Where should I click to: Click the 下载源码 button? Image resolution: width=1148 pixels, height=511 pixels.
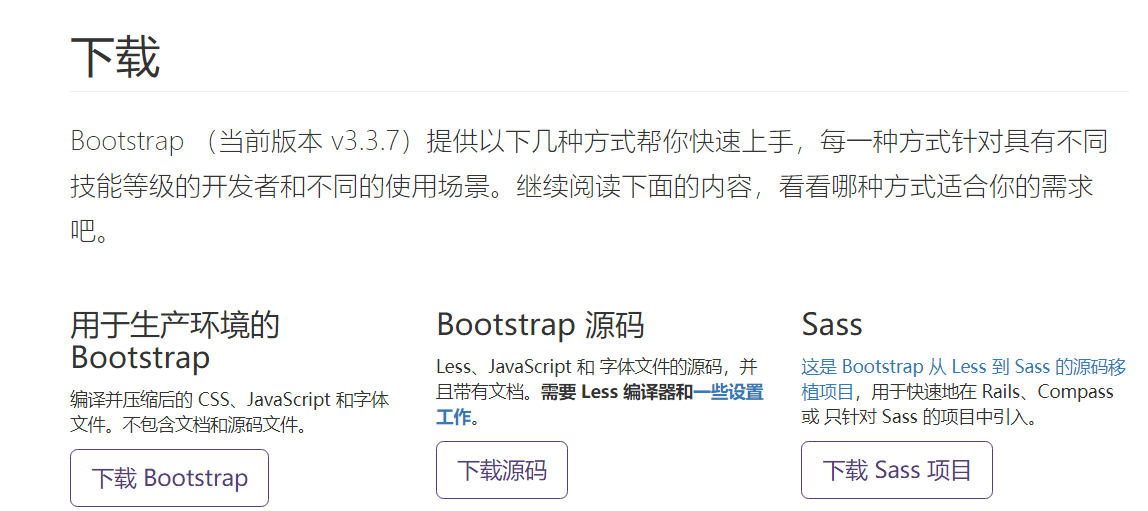(x=502, y=470)
